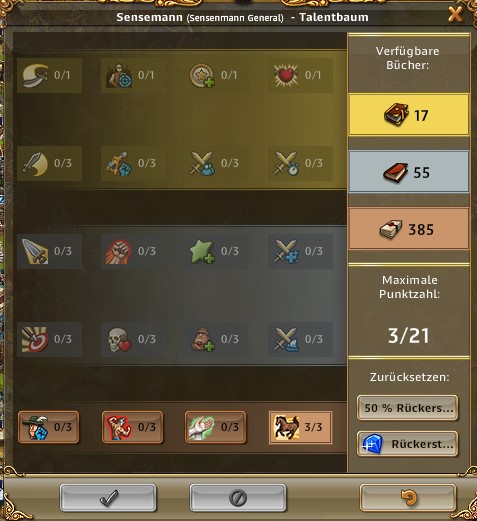Click the skull with heart talent icon
The height and width of the screenshot is (521, 477).
click(x=120, y=339)
